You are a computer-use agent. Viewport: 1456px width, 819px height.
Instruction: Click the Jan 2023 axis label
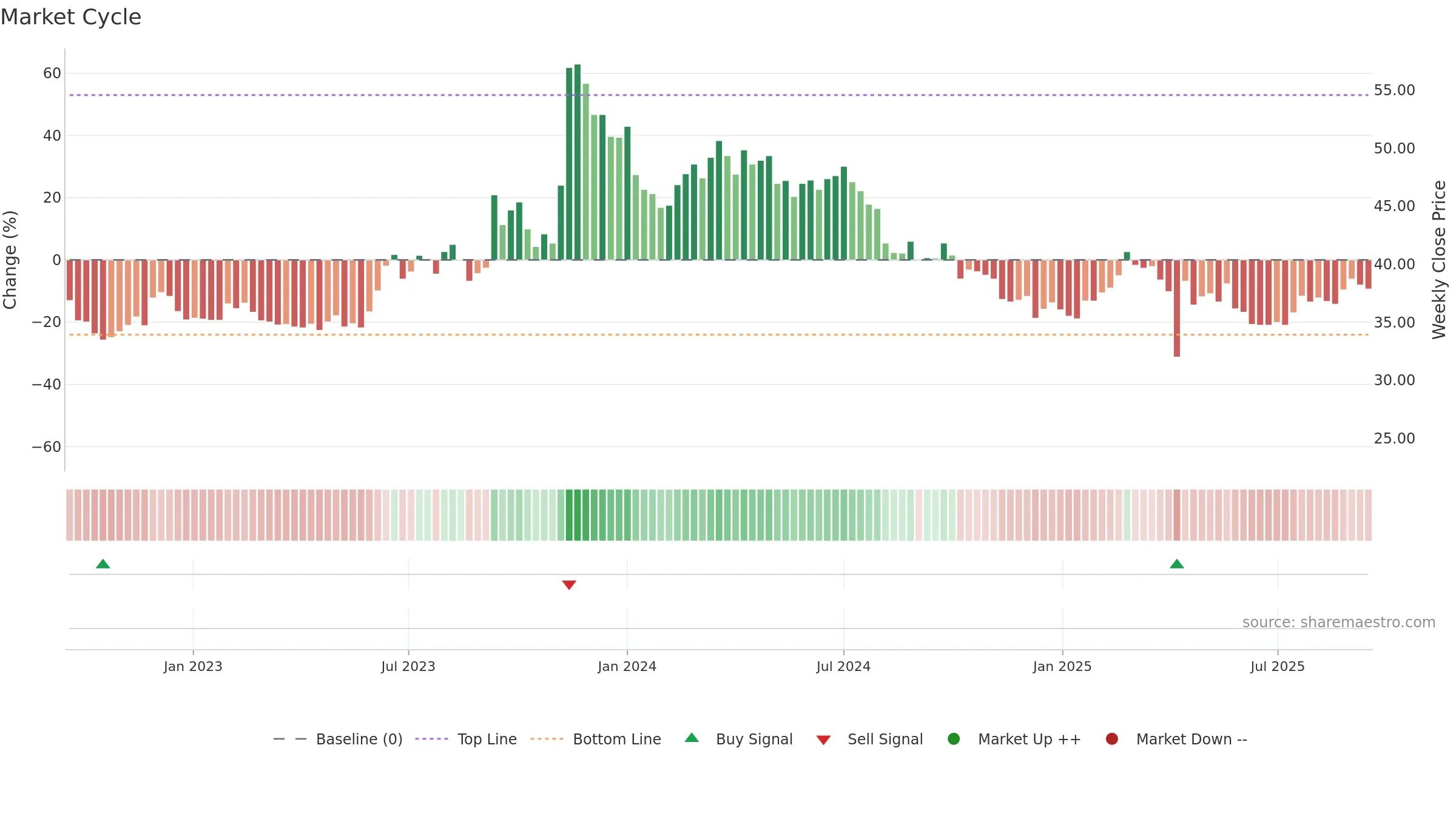[x=193, y=667]
